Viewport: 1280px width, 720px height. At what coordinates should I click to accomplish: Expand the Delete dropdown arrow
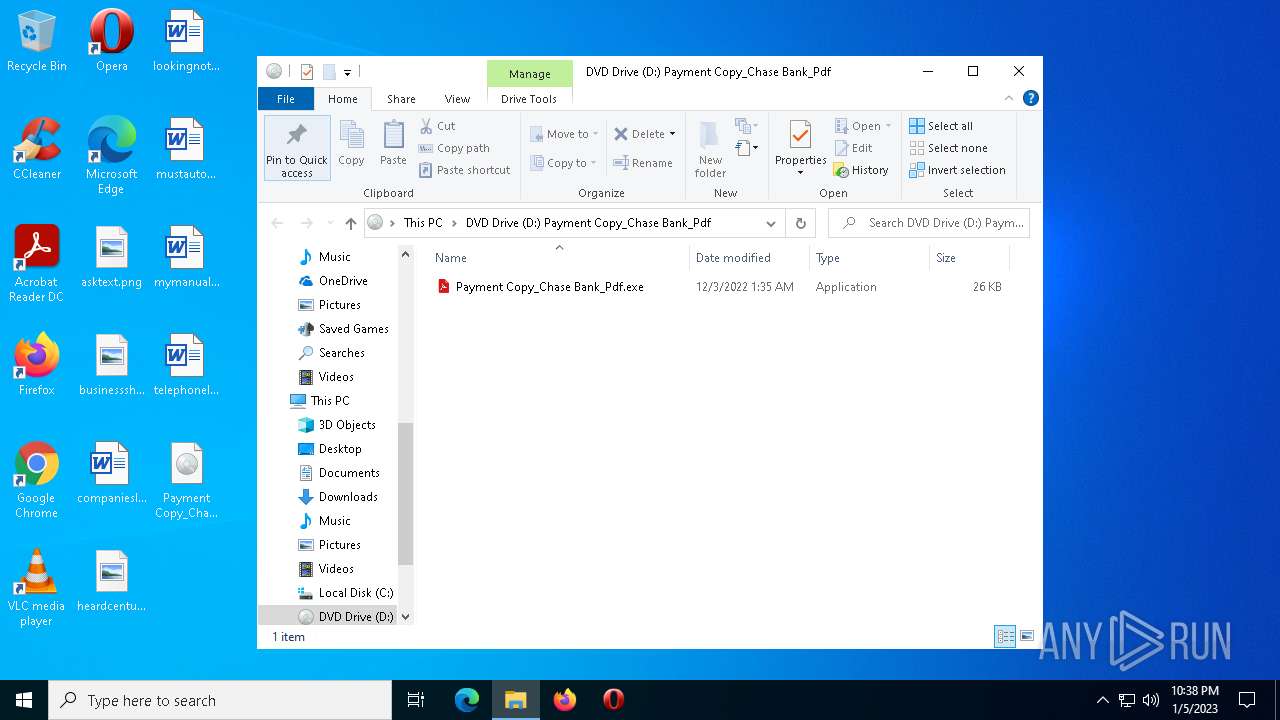pyautogui.click(x=672, y=134)
